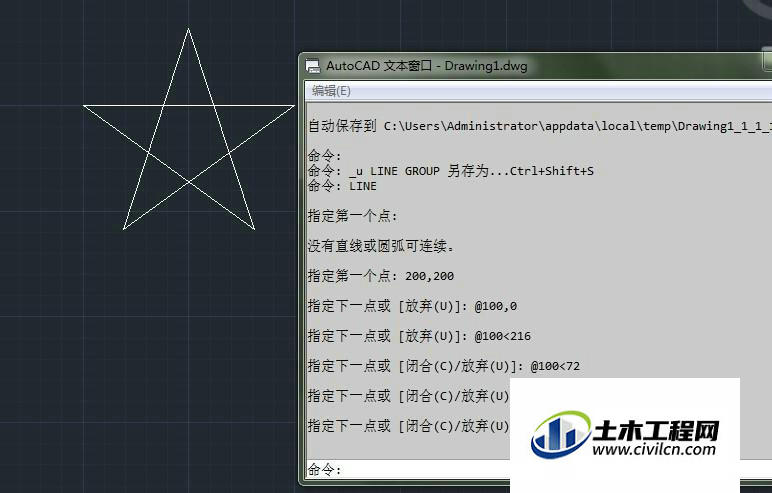Click the 命令: input line at the bottom
The height and width of the screenshot is (493, 772).
click(x=409, y=469)
